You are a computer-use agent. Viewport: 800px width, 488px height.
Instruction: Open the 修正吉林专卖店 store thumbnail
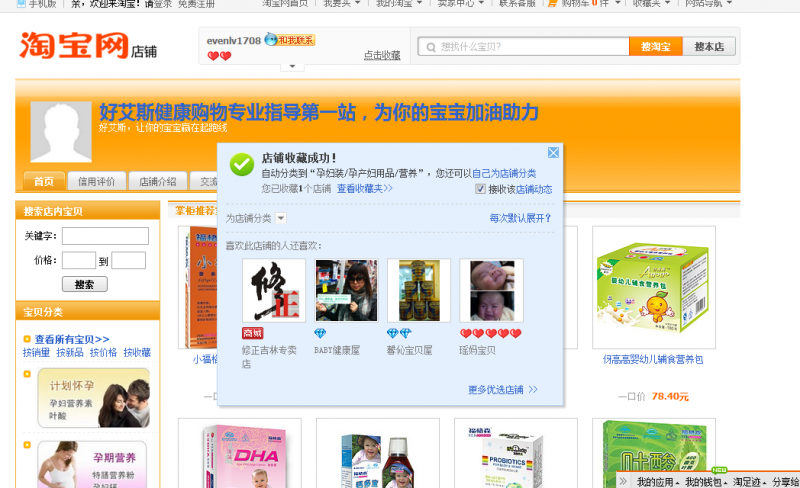coord(274,290)
